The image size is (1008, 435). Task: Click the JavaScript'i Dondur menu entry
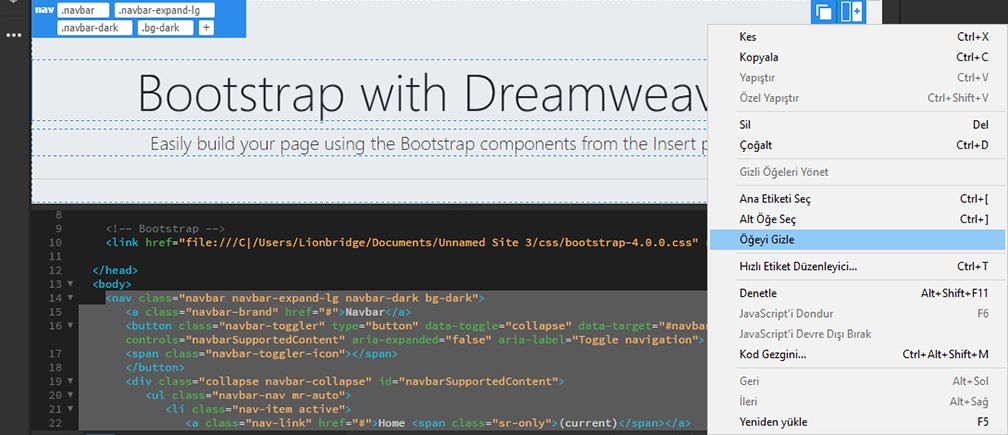click(856, 314)
